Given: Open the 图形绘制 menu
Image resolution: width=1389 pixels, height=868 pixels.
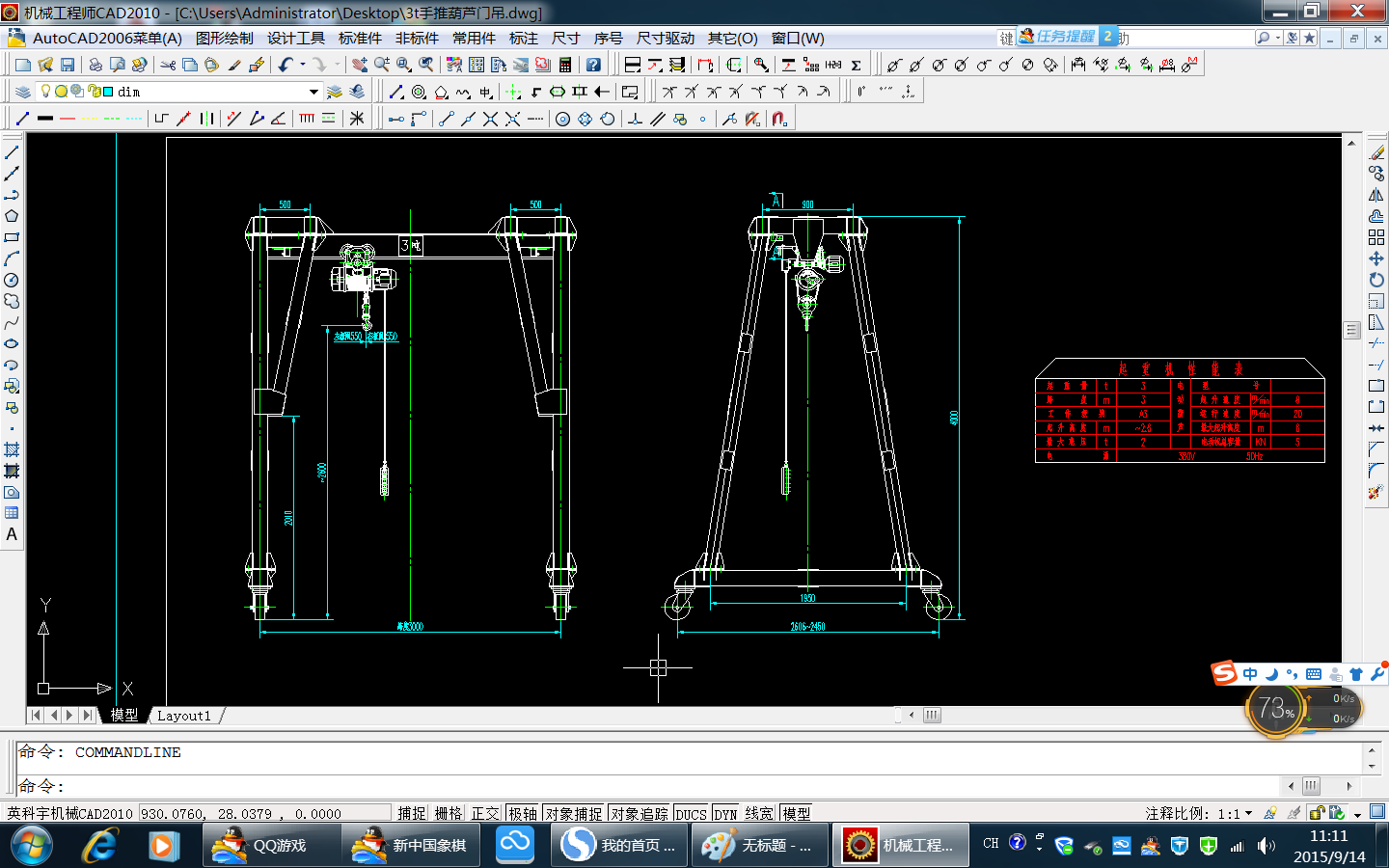Looking at the screenshot, I should [224, 39].
